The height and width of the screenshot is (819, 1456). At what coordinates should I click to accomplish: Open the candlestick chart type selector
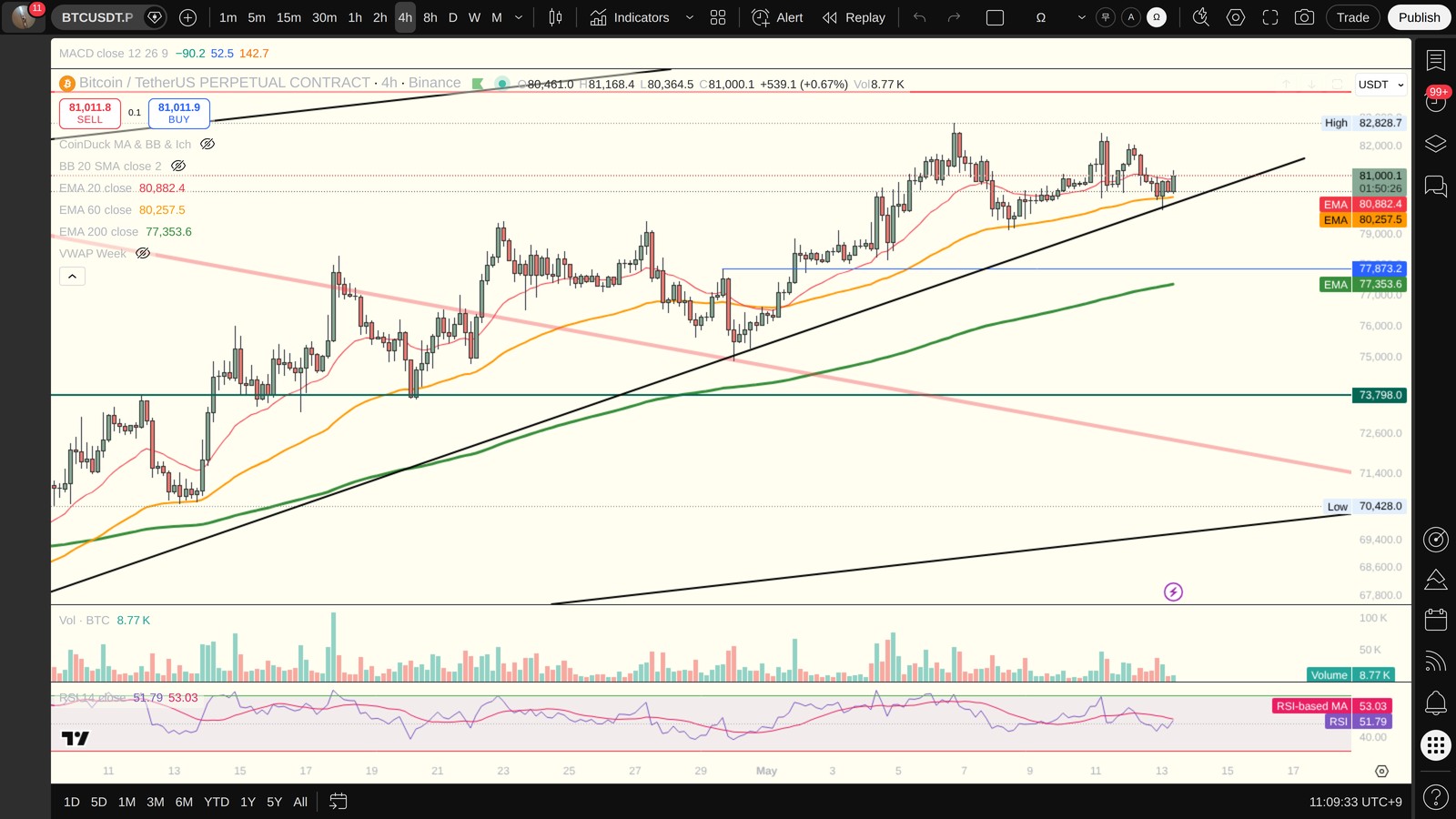pos(555,17)
